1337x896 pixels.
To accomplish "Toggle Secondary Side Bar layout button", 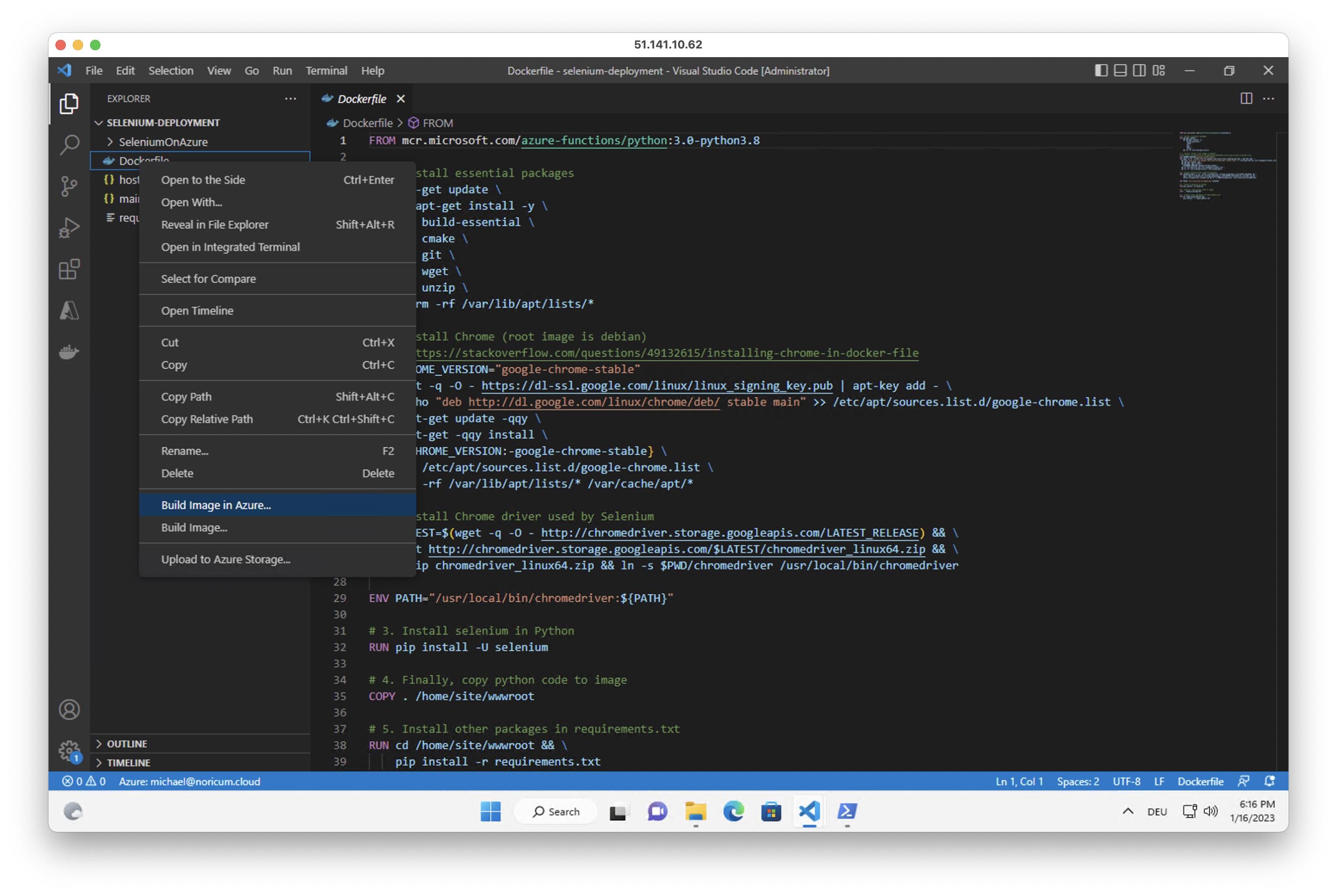I will [1139, 70].
